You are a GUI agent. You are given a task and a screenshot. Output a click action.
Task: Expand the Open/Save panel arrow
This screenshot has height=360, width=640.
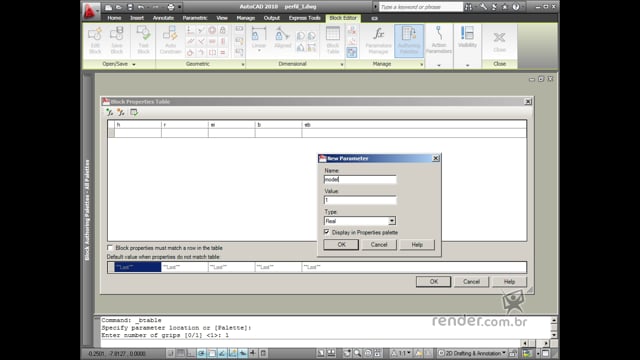(x=134, y=64)
